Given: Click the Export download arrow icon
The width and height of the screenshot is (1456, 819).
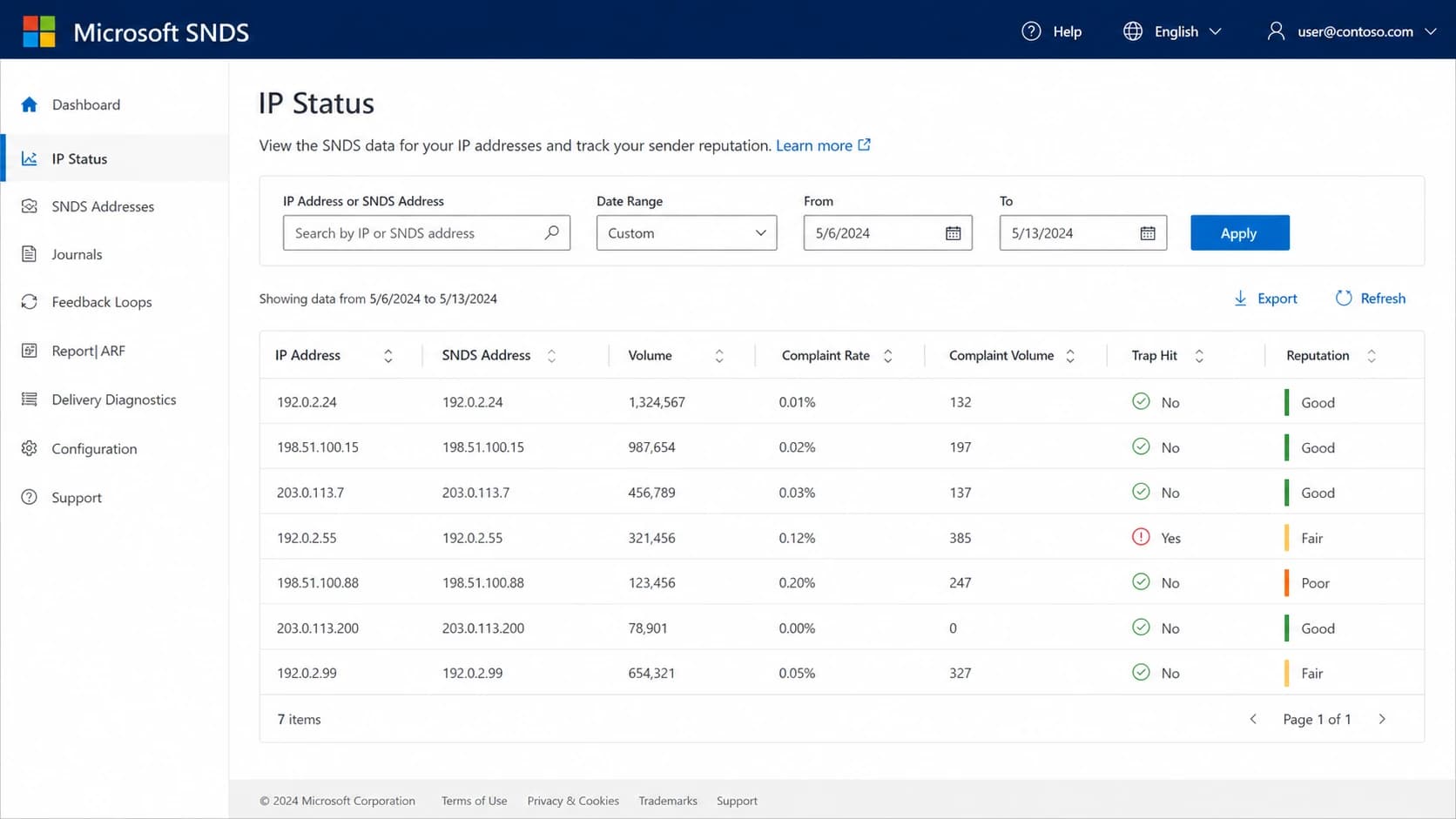Looking at the screenshot, I should 1240,299.
